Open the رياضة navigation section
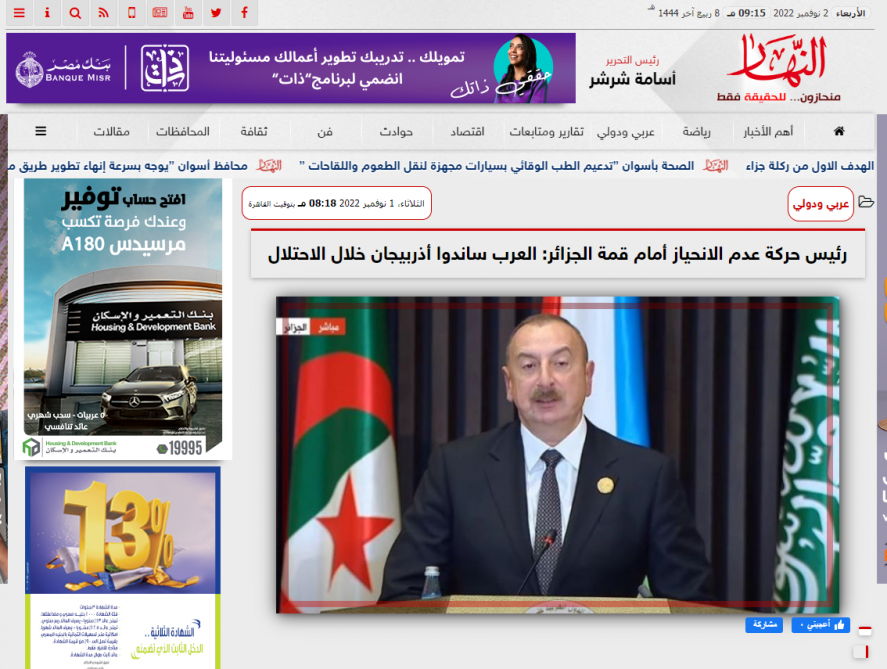The image size is (887, 669). 697,132
